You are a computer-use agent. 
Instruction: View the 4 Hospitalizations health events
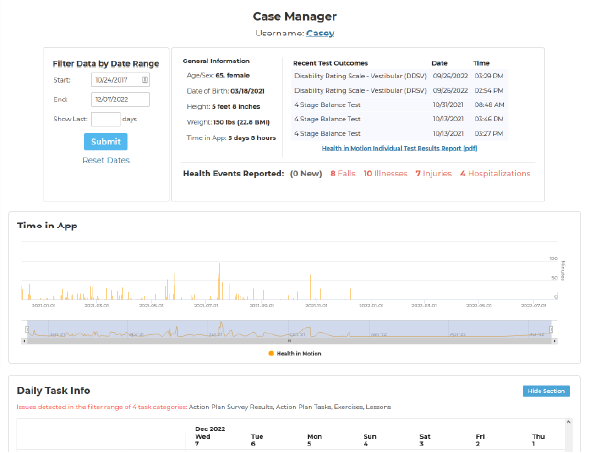click(495, 173)
